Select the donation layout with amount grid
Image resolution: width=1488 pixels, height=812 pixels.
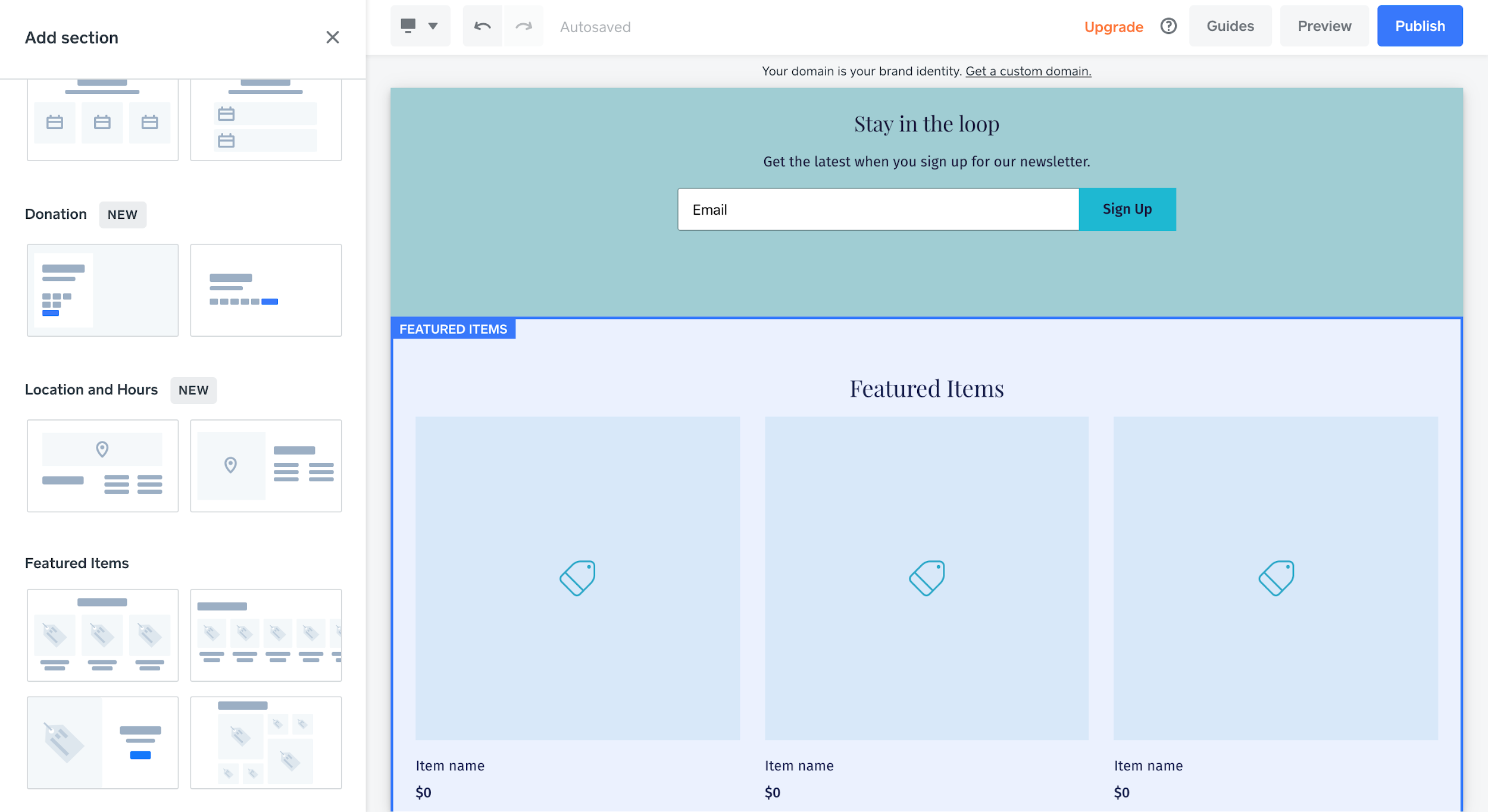(102, 290)
